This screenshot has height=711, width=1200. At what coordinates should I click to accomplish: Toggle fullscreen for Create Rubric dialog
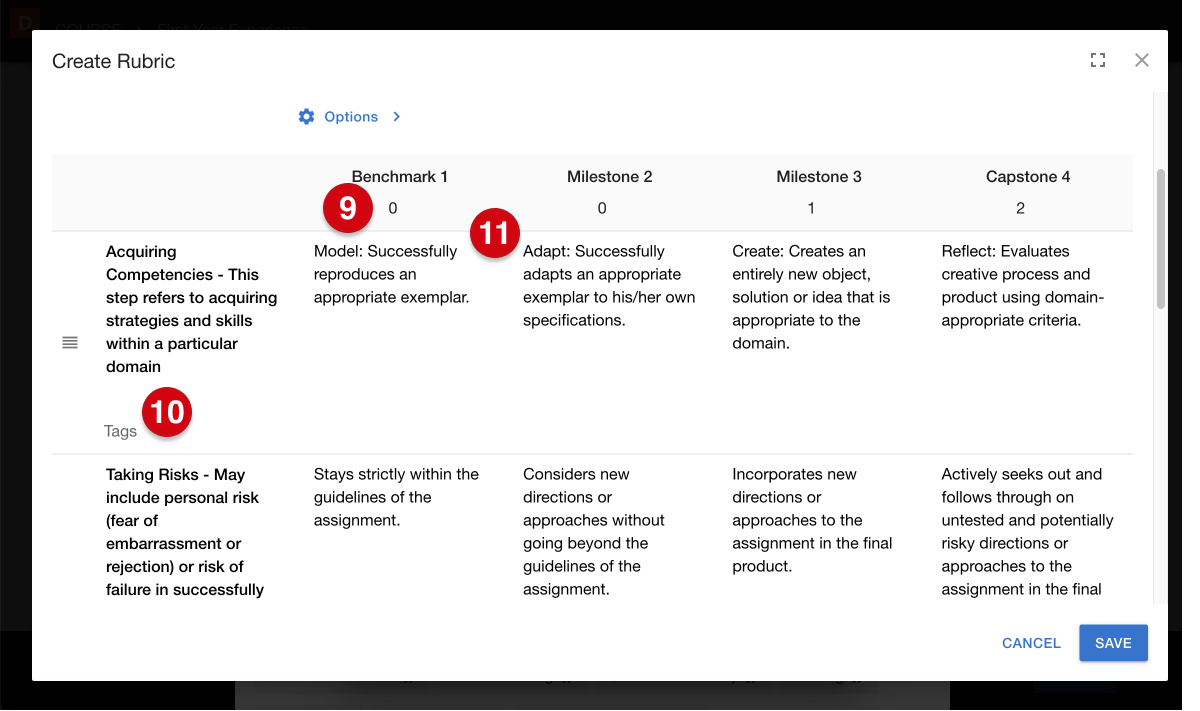coord(1098,60)
